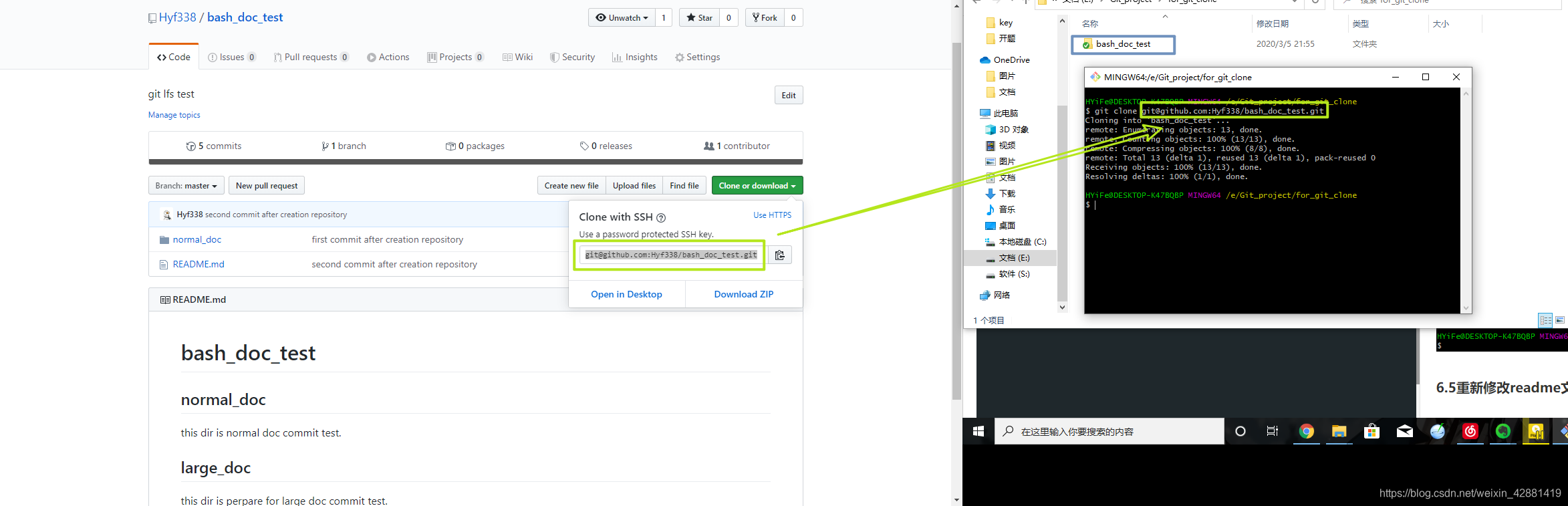
Task: Open 桌面 in Explorer sidebar
Action: (x=1000, y=226)
